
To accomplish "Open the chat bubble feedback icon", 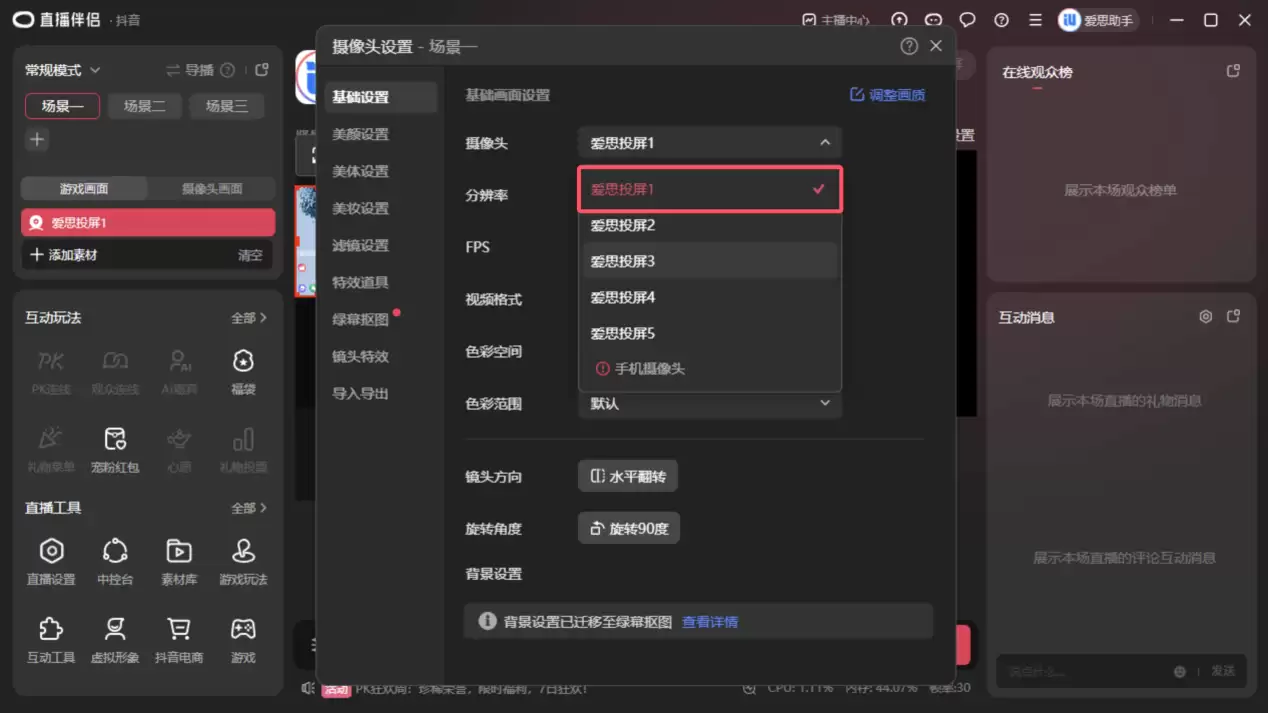I will click(967, 20).
